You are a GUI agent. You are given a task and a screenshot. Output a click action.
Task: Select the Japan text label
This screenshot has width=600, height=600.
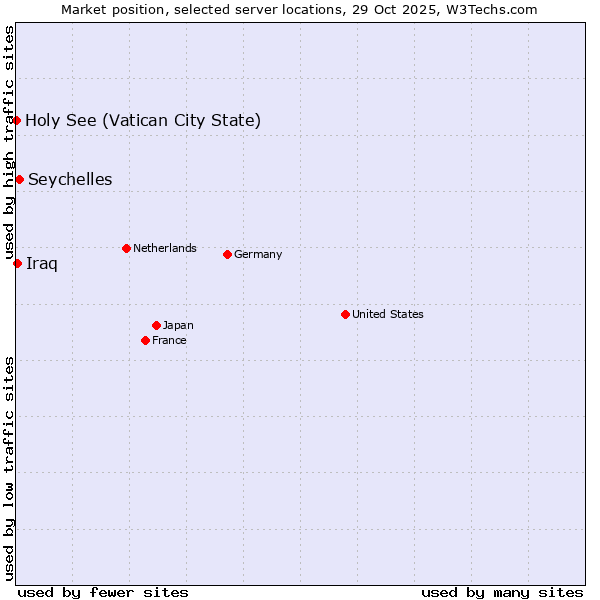click(178, 325)
